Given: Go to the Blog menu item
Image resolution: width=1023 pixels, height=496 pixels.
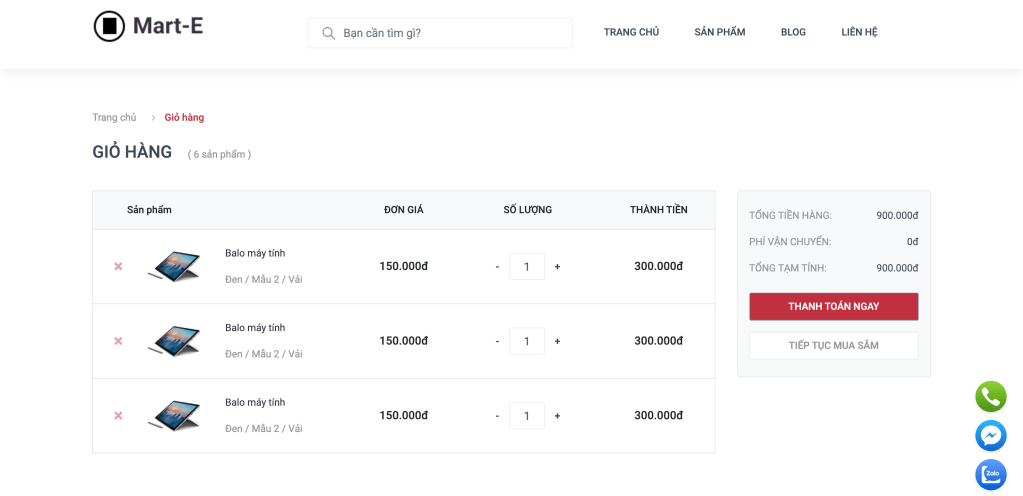Looking at the screenshot, I should coord(793,32).
